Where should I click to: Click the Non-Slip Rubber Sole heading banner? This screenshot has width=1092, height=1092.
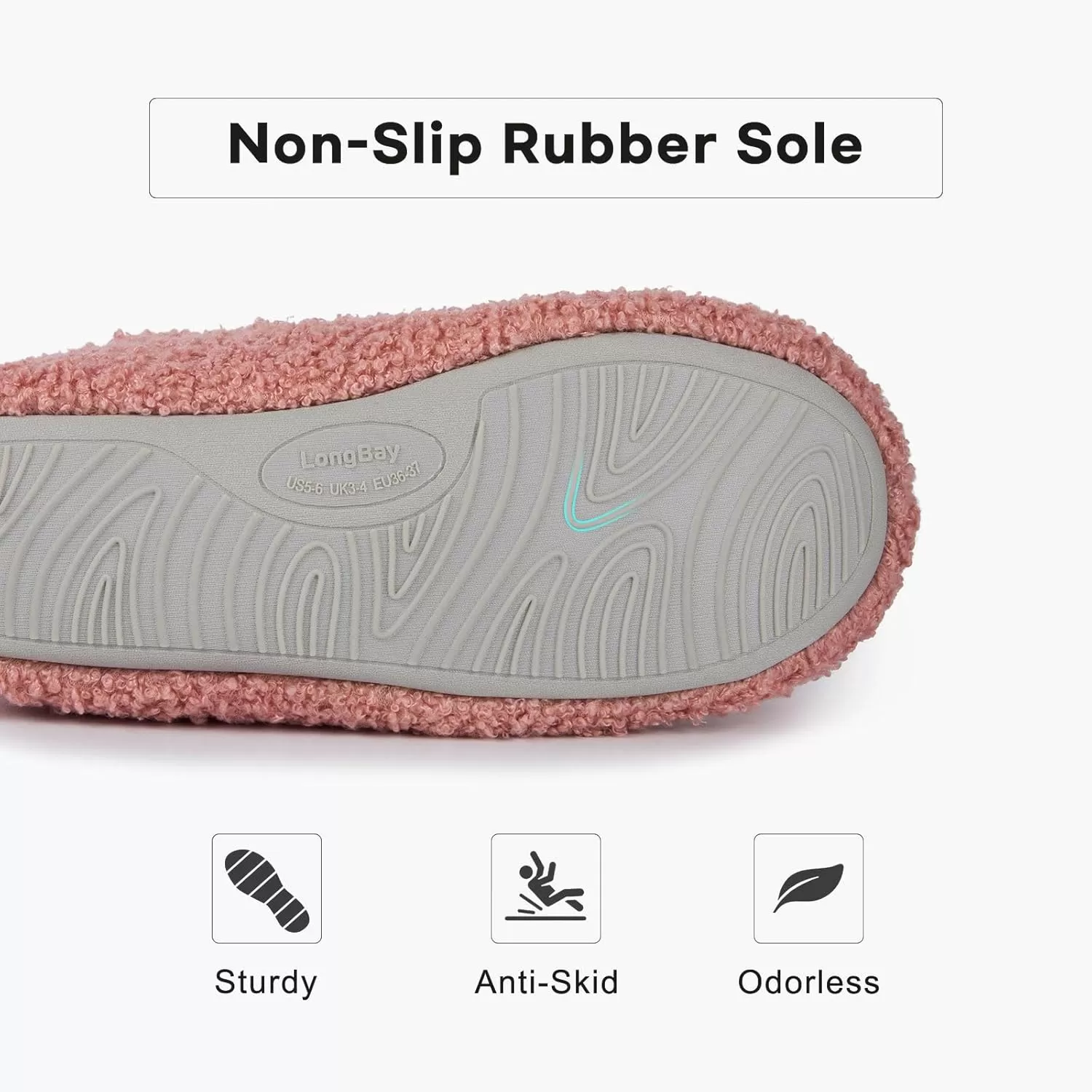coord(546,148)
